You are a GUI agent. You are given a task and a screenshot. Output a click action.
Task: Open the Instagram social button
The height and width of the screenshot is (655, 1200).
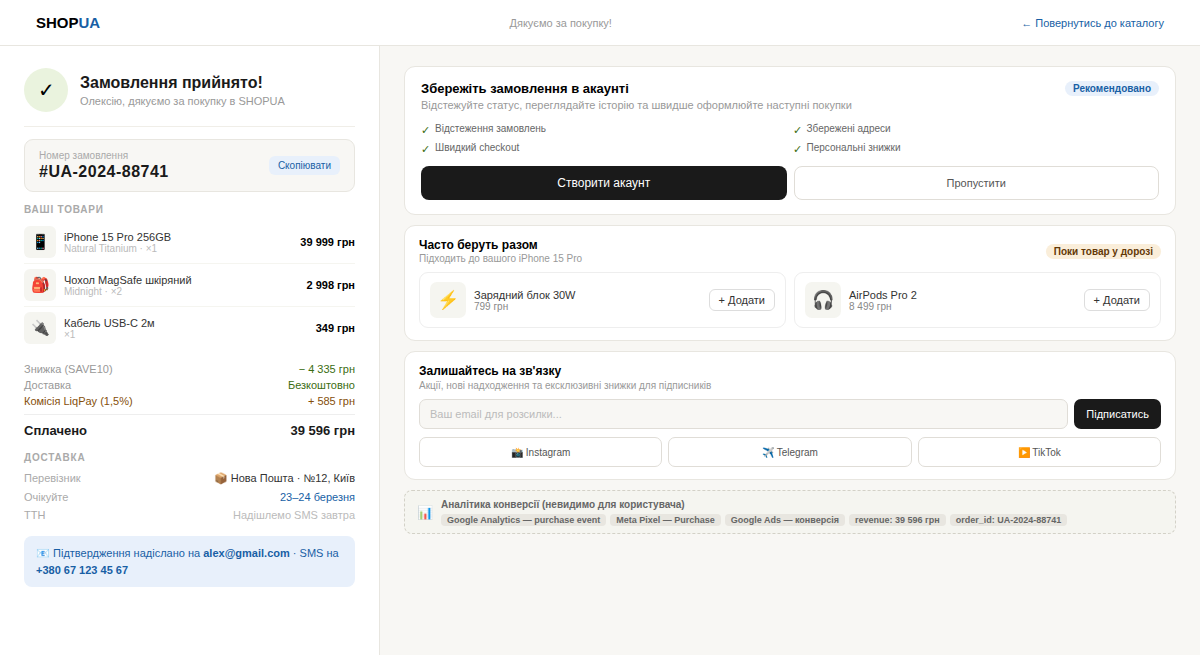pos(540,452)
